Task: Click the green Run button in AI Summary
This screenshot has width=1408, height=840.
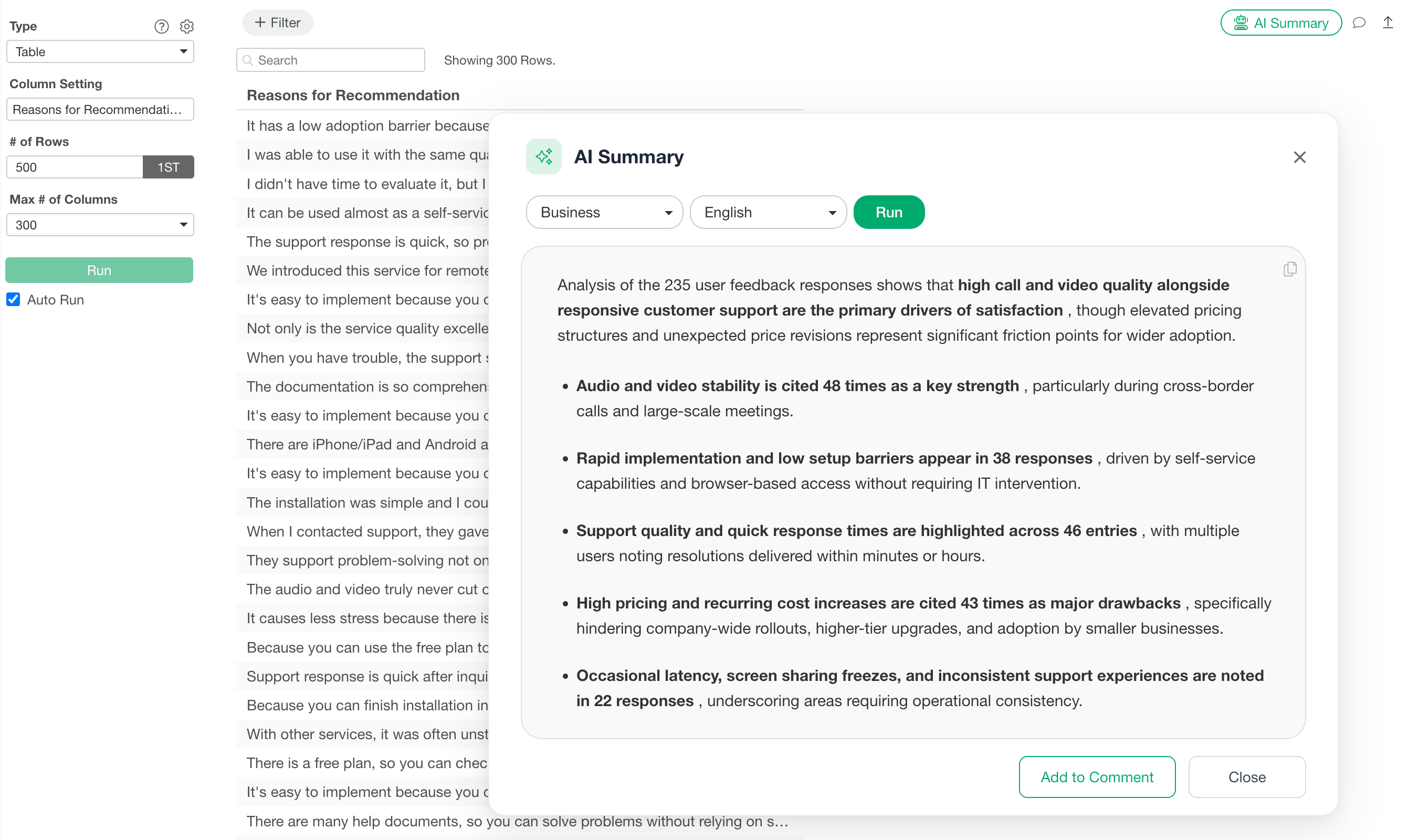Action: tap(888, 212)
